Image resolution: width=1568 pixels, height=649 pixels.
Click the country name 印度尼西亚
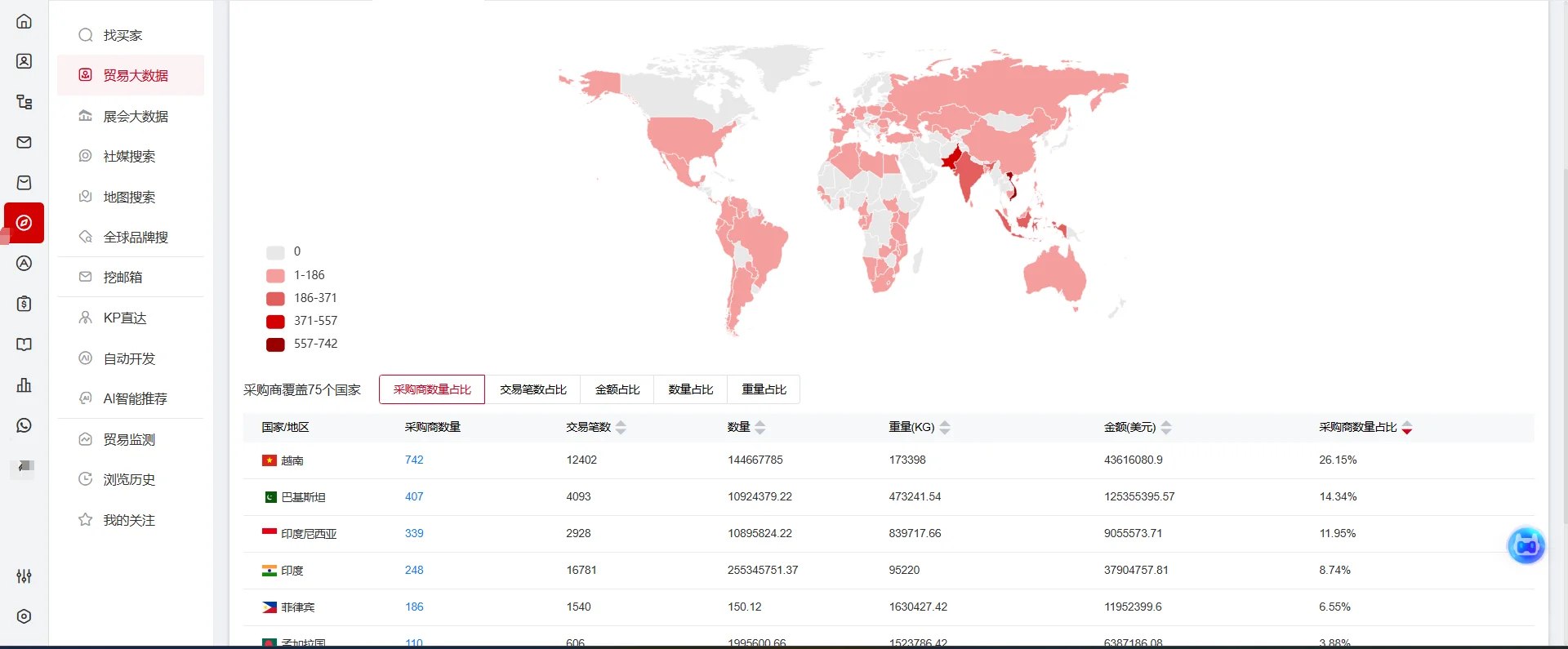309,534
